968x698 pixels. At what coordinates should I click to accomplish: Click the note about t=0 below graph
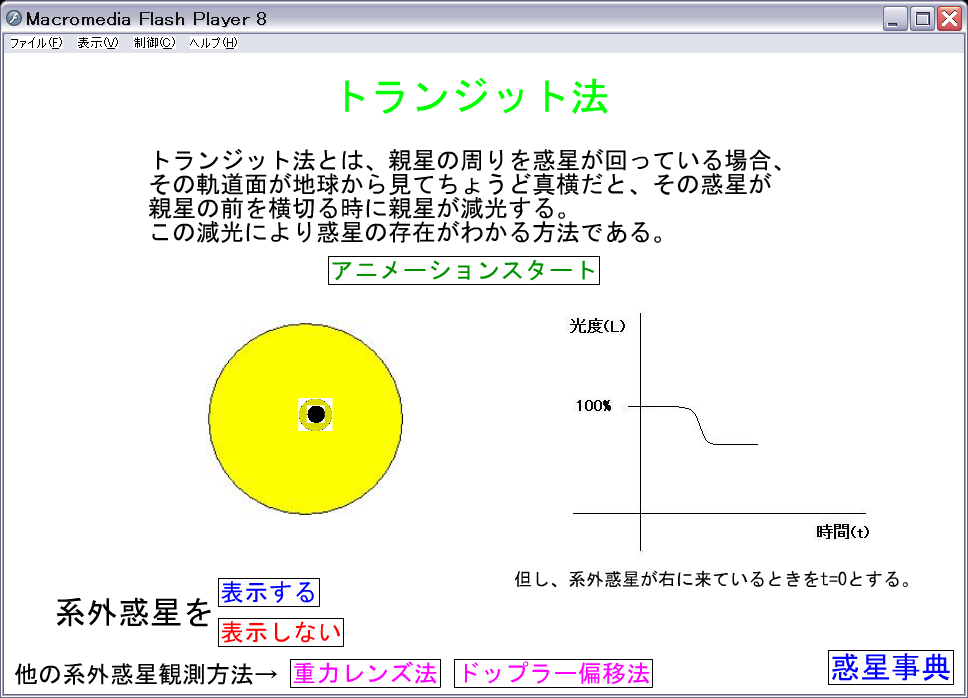coord(713,579)
